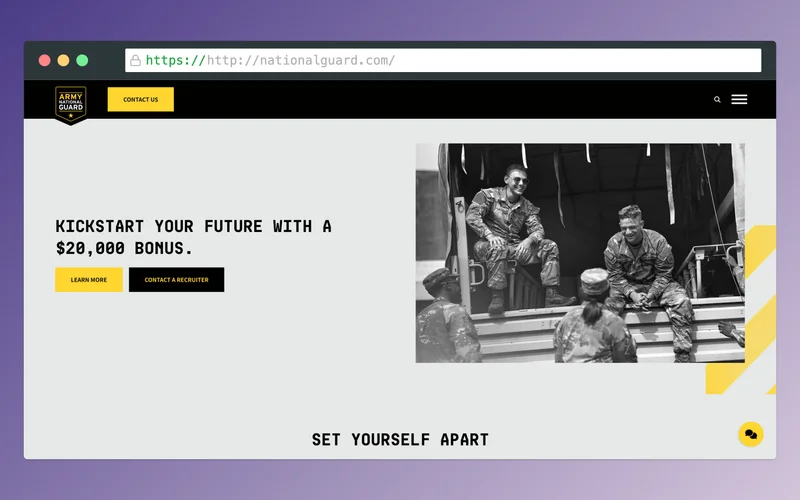Maximize the browser with the green dot
The width and height of the screenshot is (800, 500).
[x=82, y=60]
